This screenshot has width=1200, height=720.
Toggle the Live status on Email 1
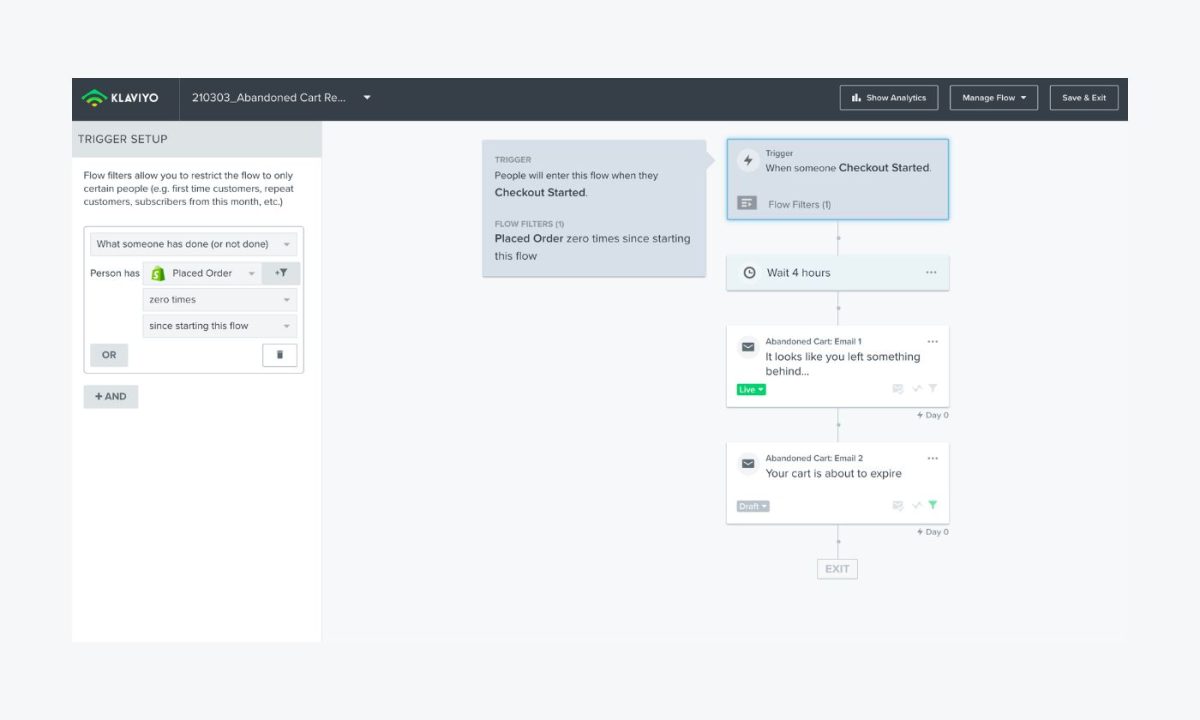pyautogui.click(x=750, y=389)
